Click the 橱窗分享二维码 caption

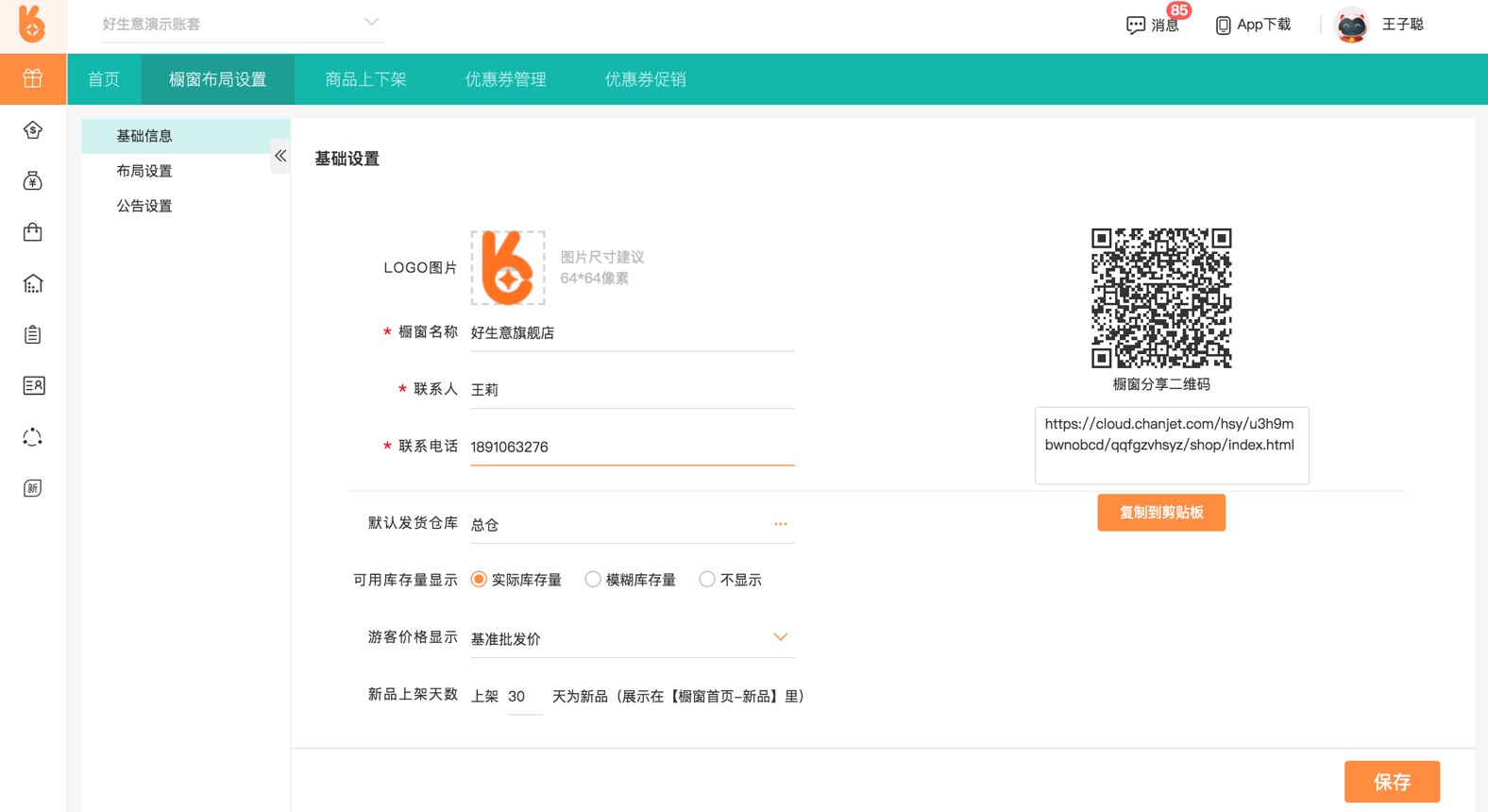[x=1161, y=384]
